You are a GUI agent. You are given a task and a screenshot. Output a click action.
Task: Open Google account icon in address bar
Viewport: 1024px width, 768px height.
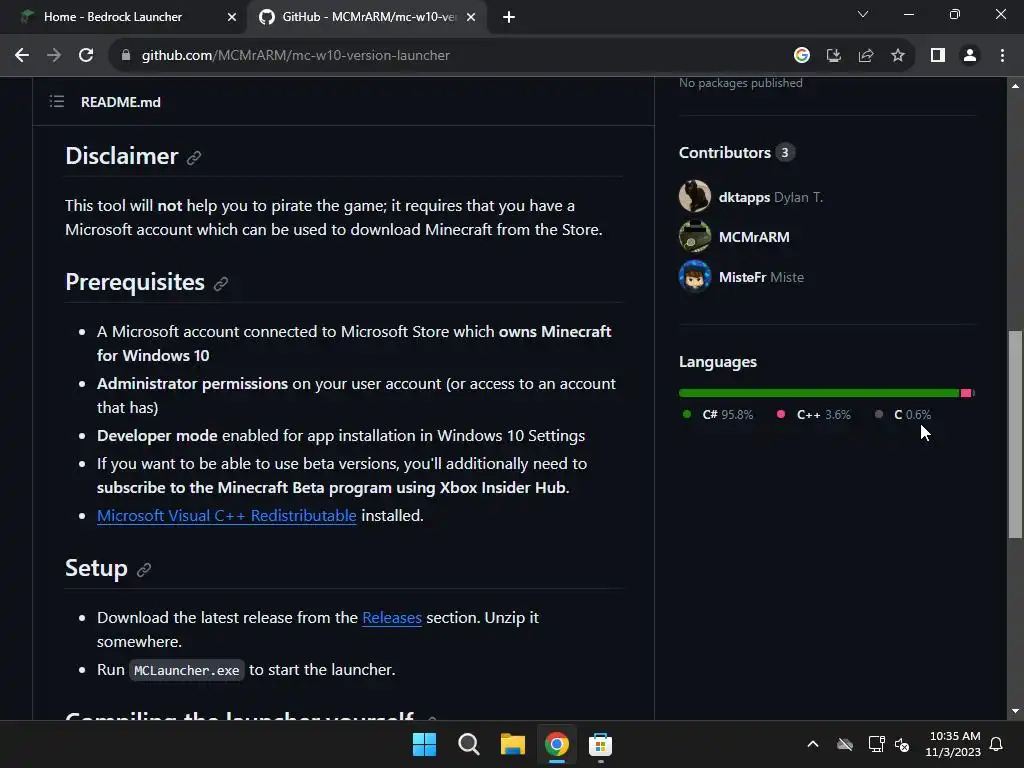click(801, 55)
